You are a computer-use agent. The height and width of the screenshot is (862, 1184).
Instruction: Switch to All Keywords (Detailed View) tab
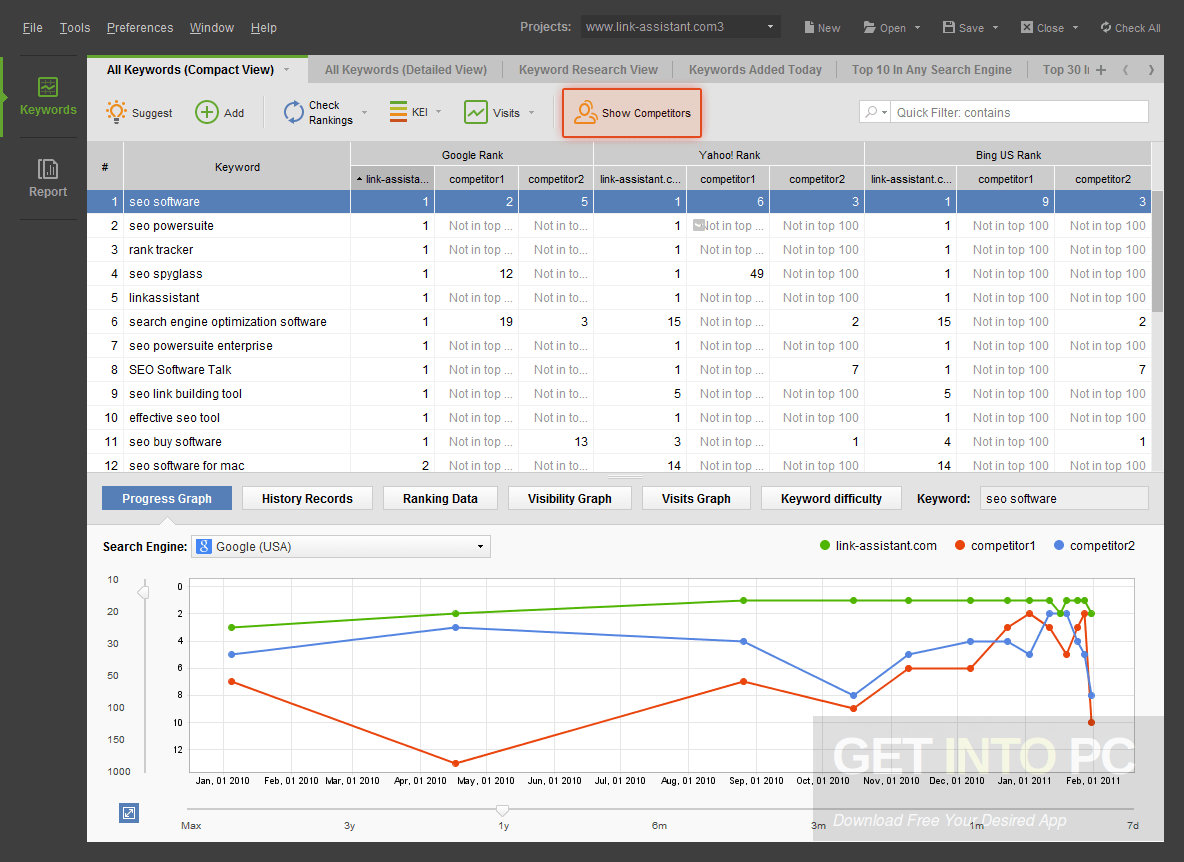click(x=405, y=69)
